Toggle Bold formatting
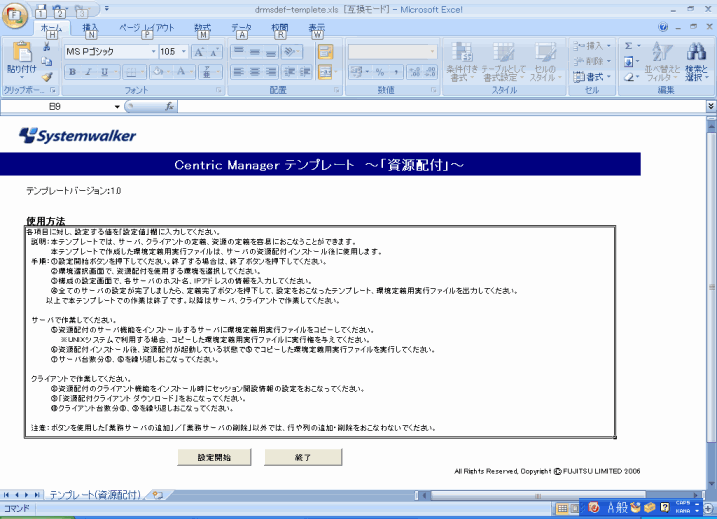The width and height of the screenshot is (717, 519). click(72, 72)
